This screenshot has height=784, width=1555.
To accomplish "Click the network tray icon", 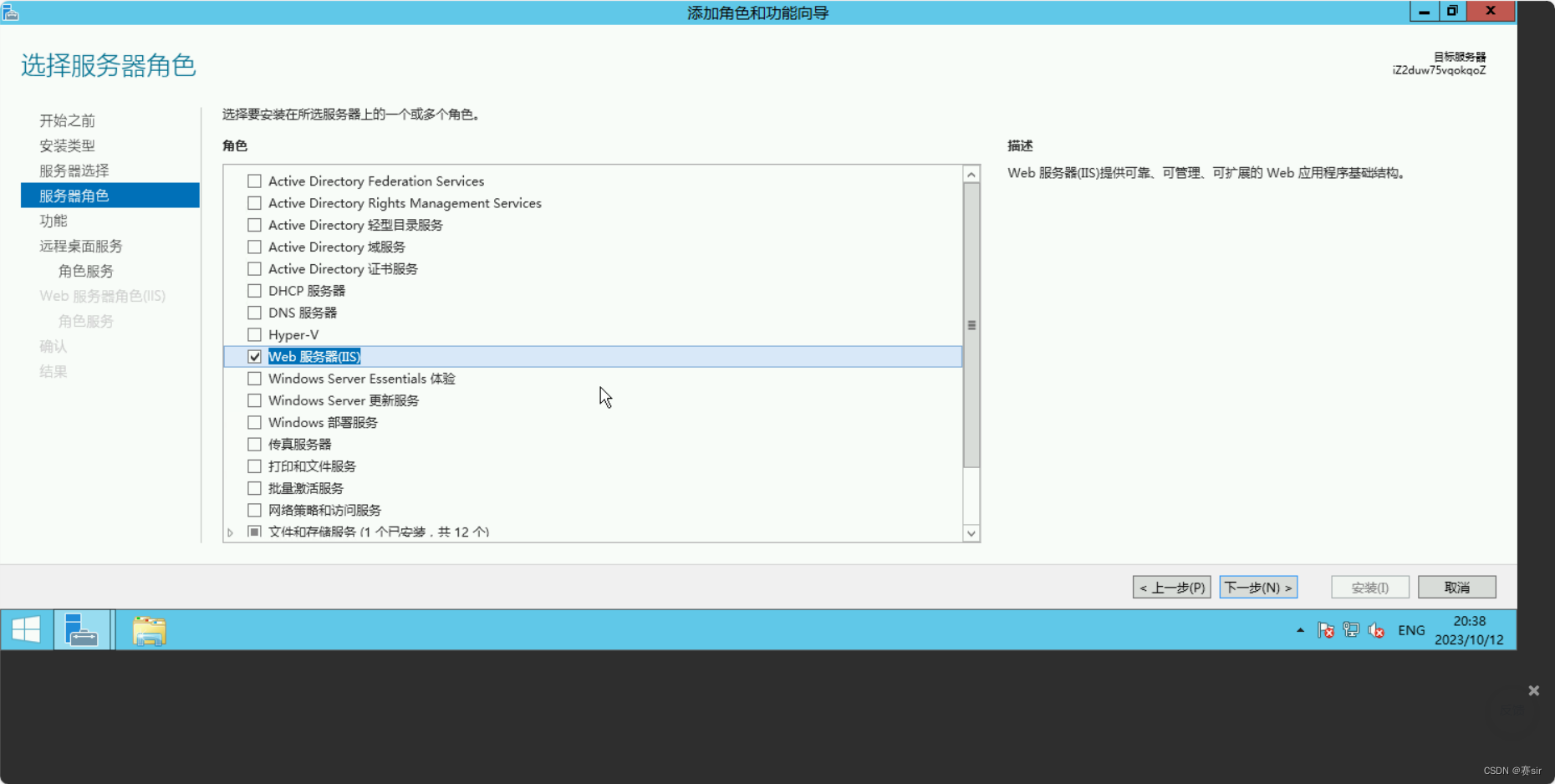I will (x=1351, y=630).
